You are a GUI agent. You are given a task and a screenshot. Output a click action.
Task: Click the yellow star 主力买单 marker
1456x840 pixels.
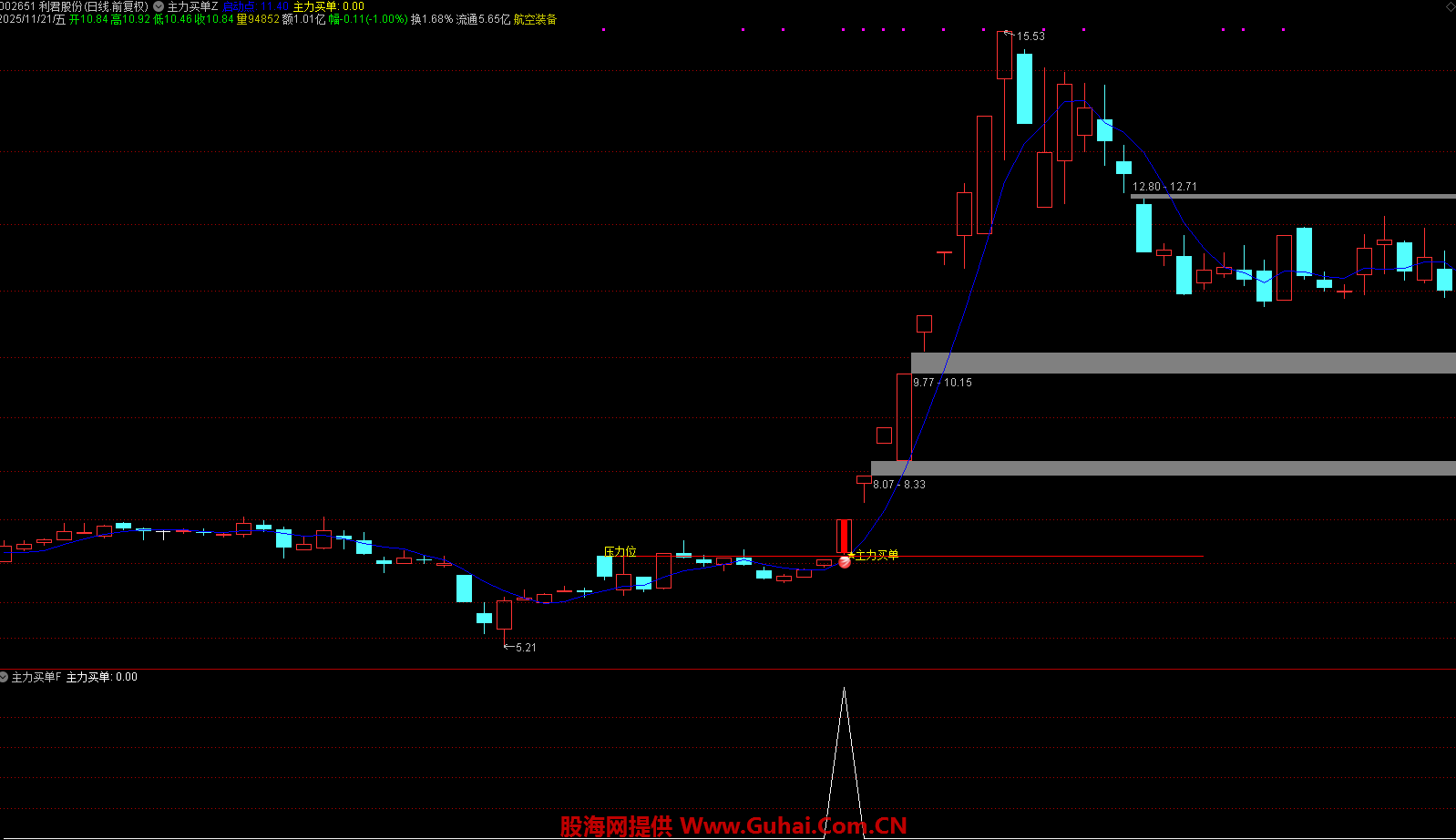[851, 554]
